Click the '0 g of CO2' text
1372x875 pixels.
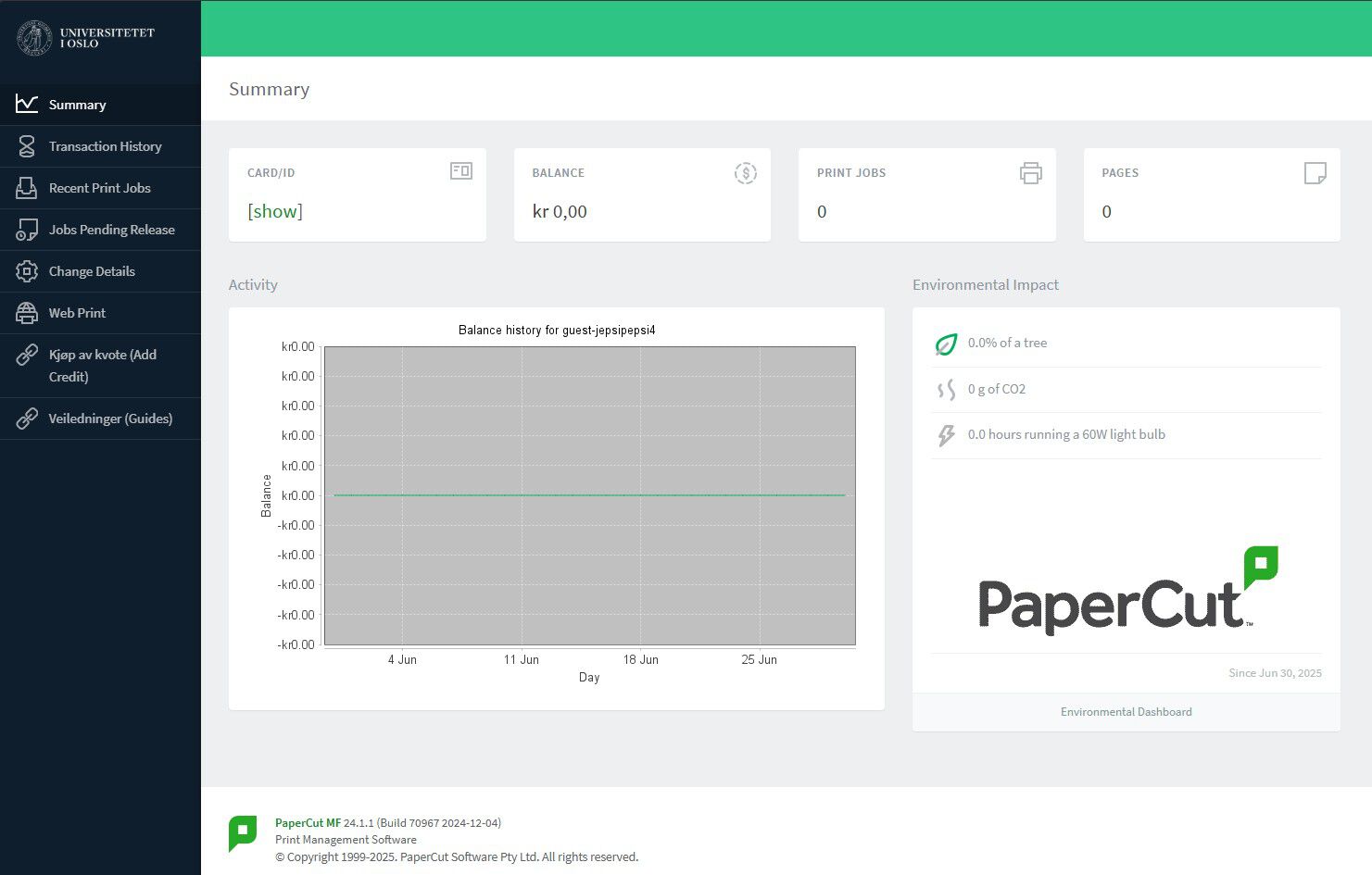click(x=997, y=389)
